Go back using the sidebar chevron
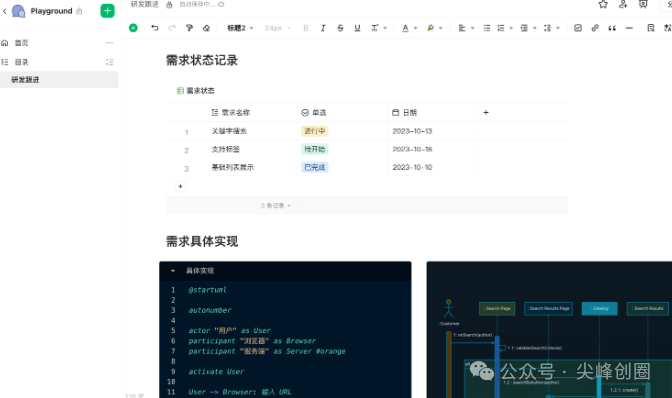 pyautogui.click(x=5, y=11)
